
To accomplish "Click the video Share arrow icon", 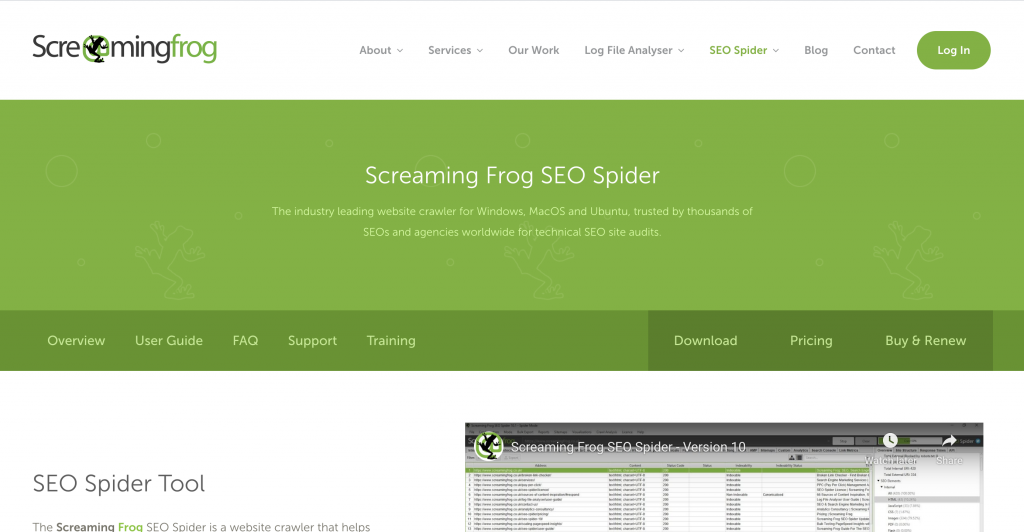I will coord(949,441).
